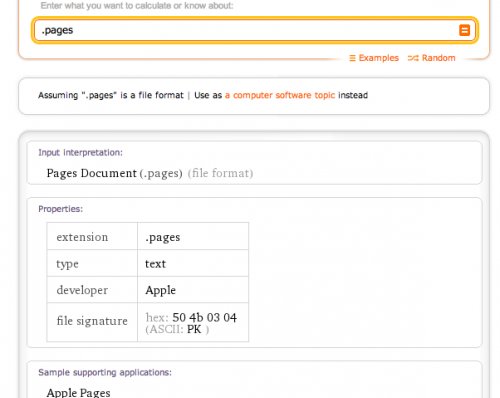Click the 'Properties:' heading
Viewport: 500px width, 398px height.
click(60, 209)
